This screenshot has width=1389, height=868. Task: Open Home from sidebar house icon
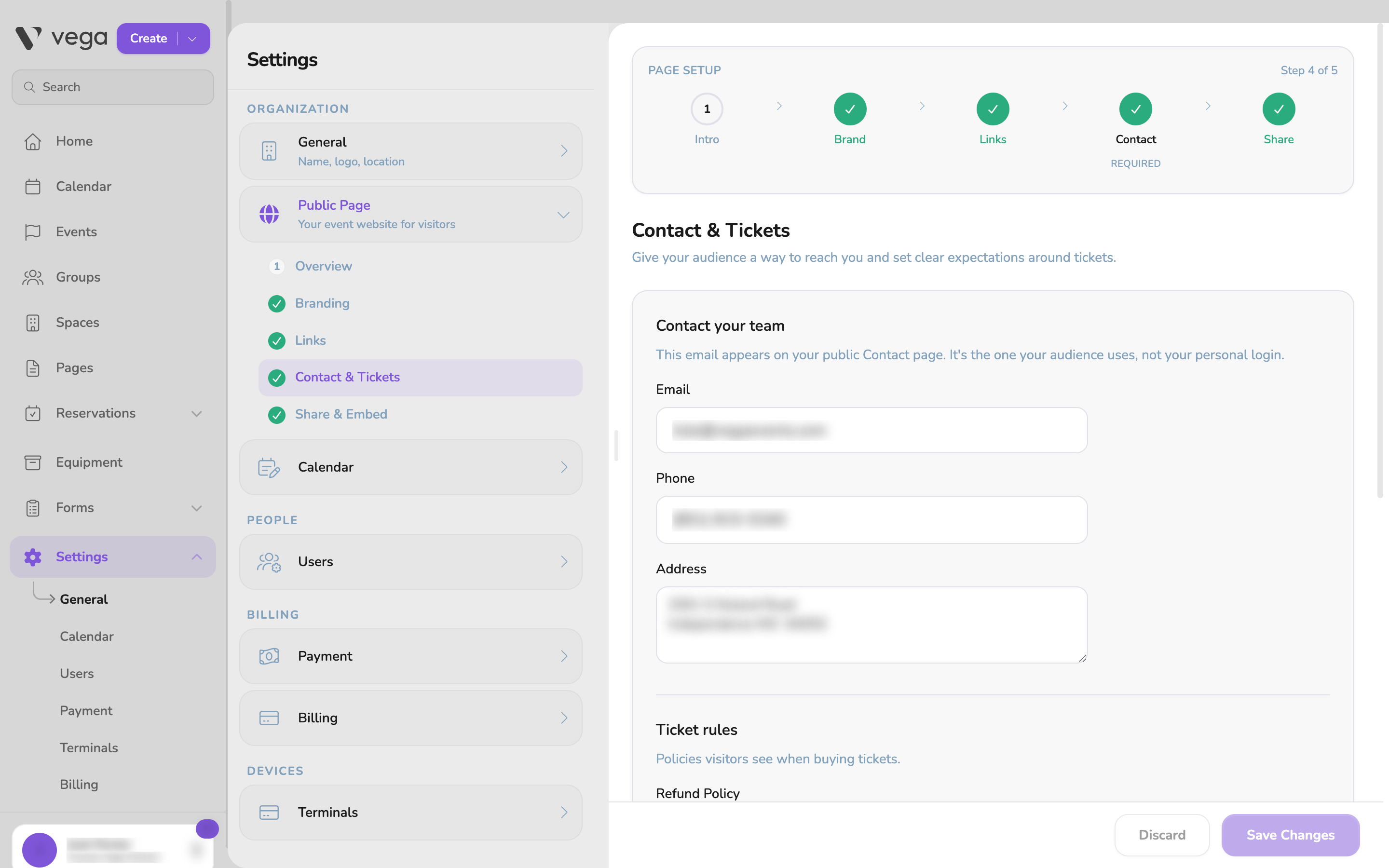coord(33,141)
